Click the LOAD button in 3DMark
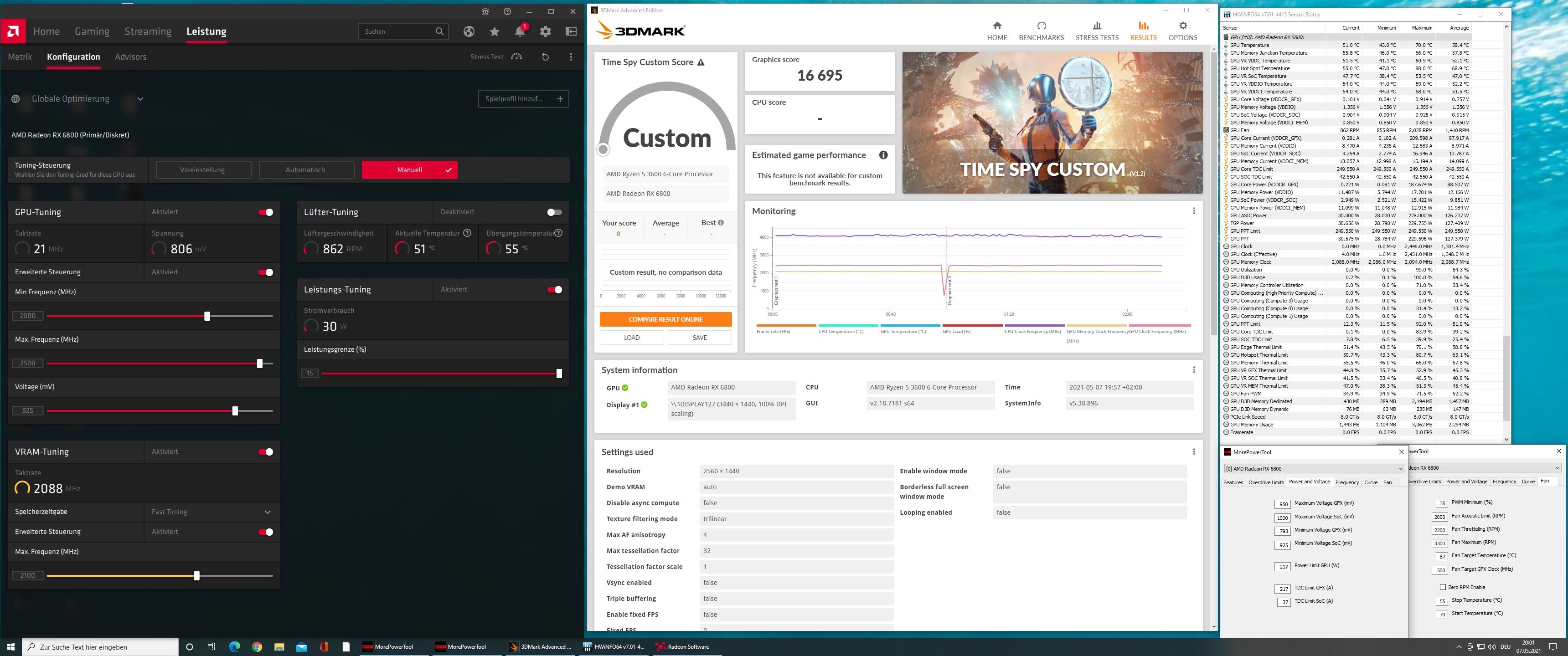The height and width of the screenshot is (656, 1568). click(x=632, y=338)
